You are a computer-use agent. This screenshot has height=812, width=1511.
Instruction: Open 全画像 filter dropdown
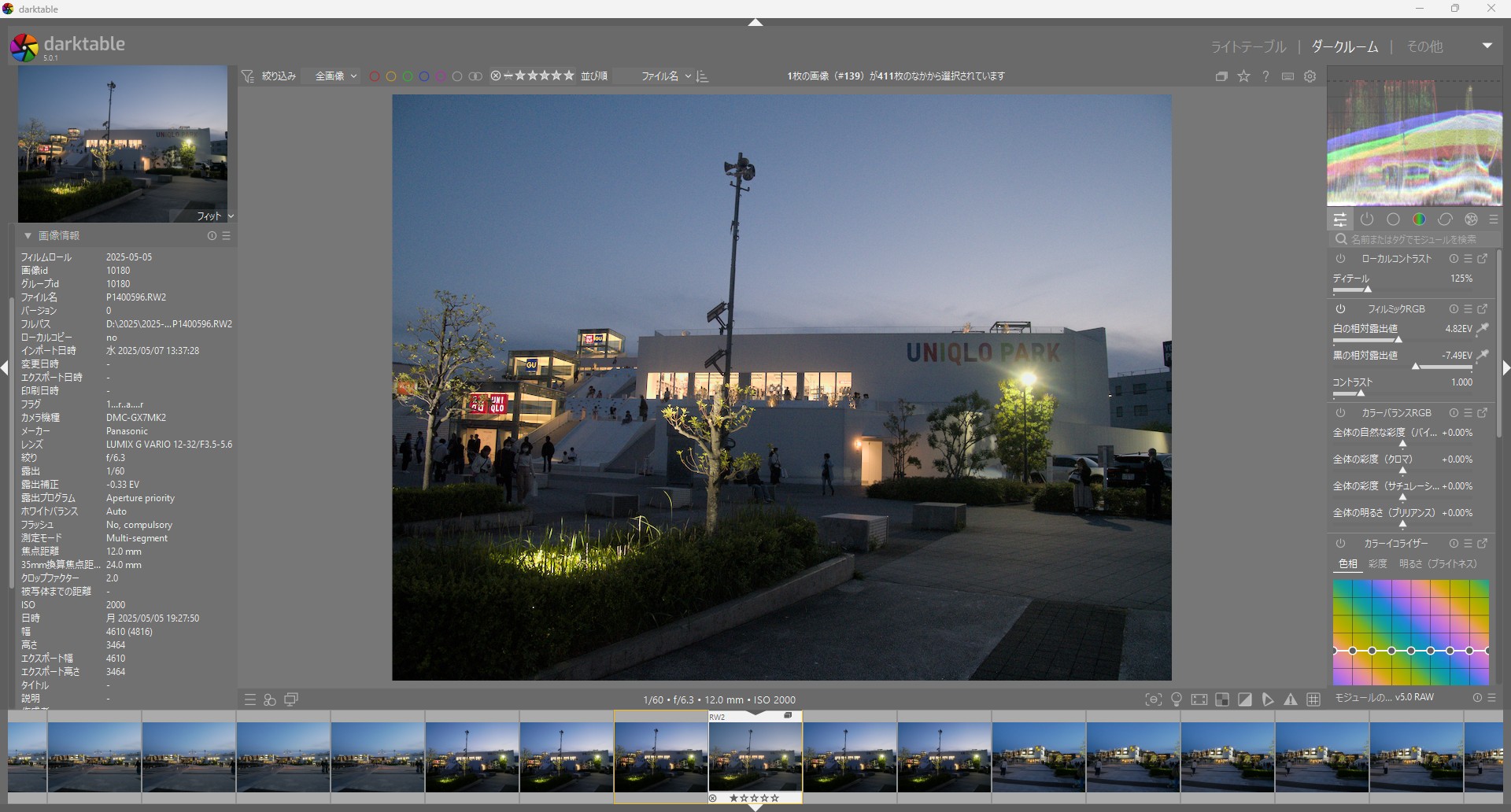pyautogui.click(x=336, y=76)
